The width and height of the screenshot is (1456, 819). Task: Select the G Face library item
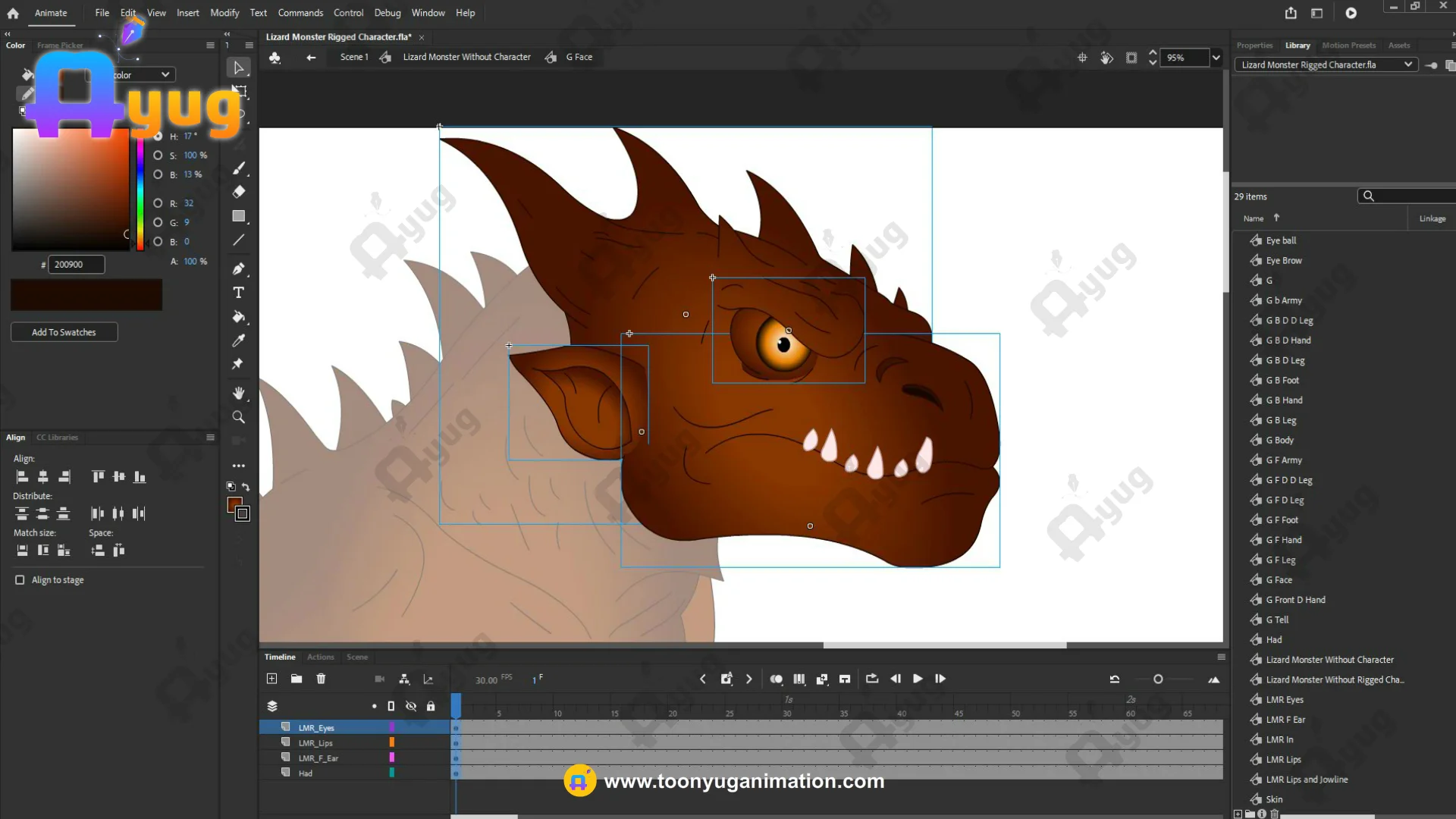click(1279, 580)
